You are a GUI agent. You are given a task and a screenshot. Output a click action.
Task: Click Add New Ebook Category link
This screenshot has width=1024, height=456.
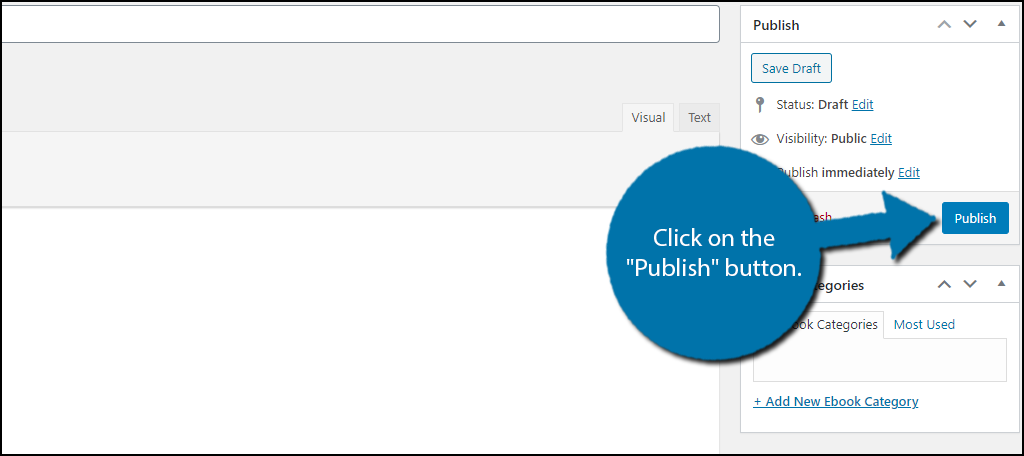[x=836, y=401]
